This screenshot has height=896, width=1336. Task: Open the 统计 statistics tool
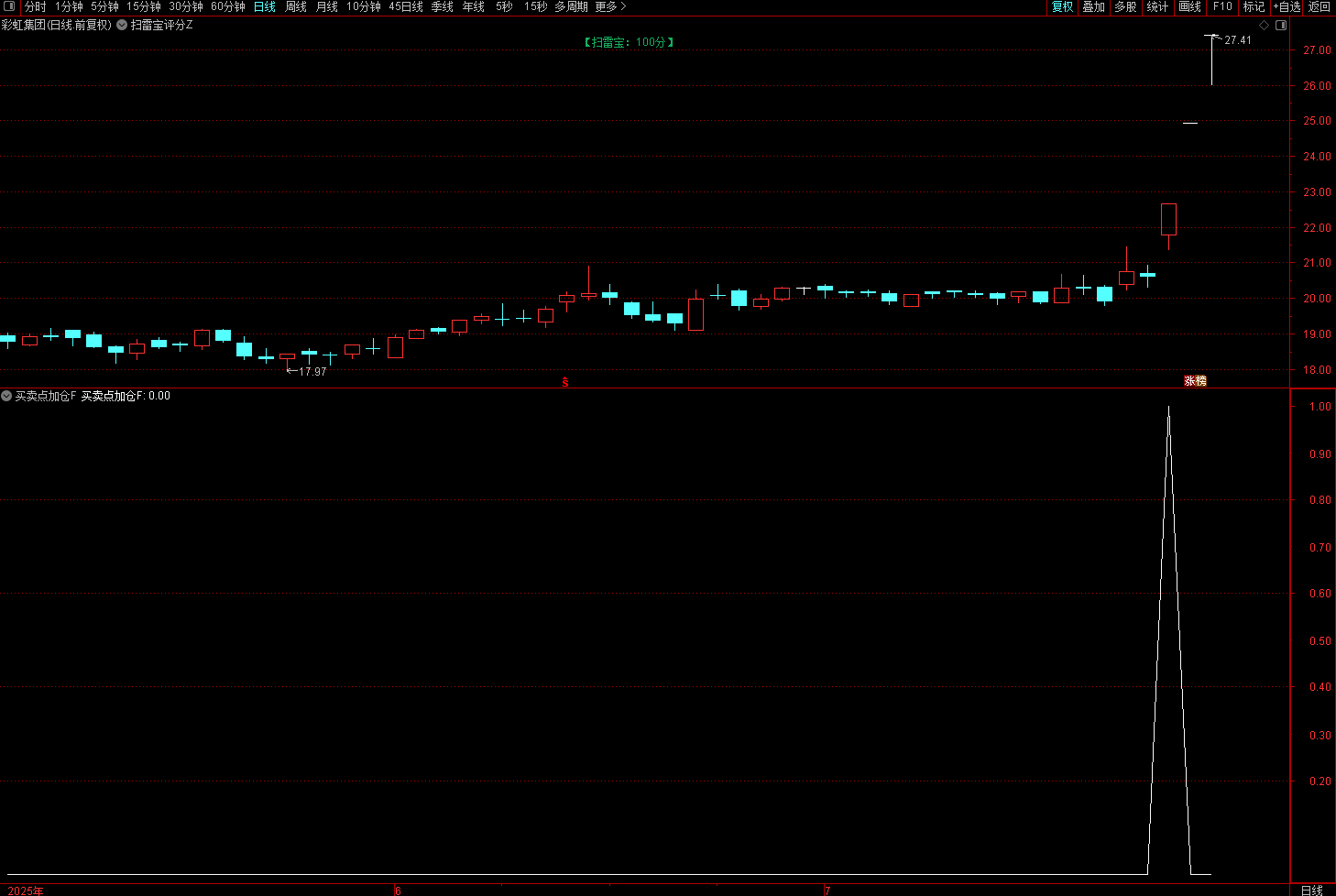1158,6
